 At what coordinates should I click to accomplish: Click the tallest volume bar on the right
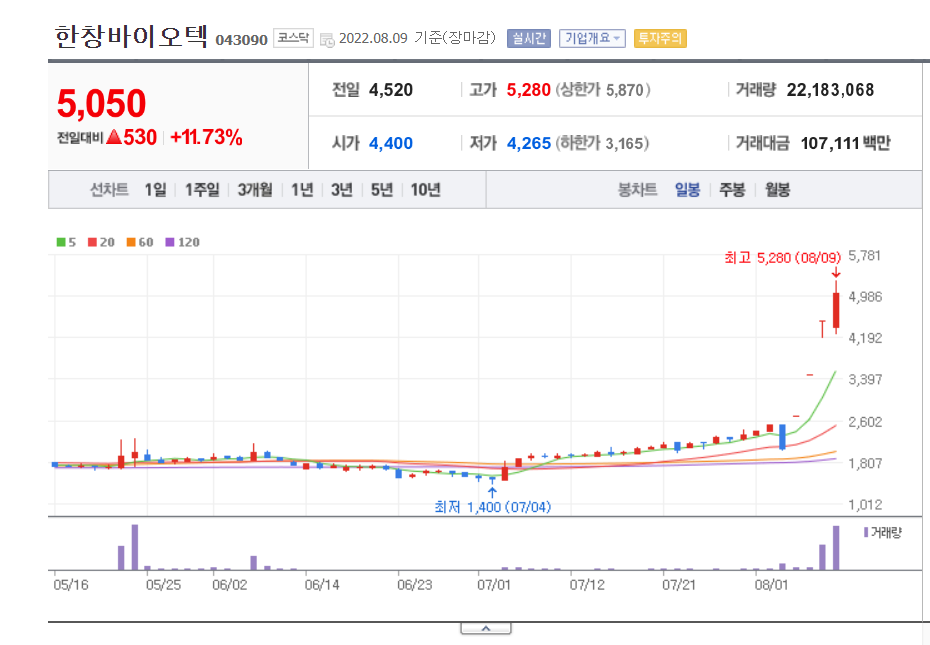836,548
